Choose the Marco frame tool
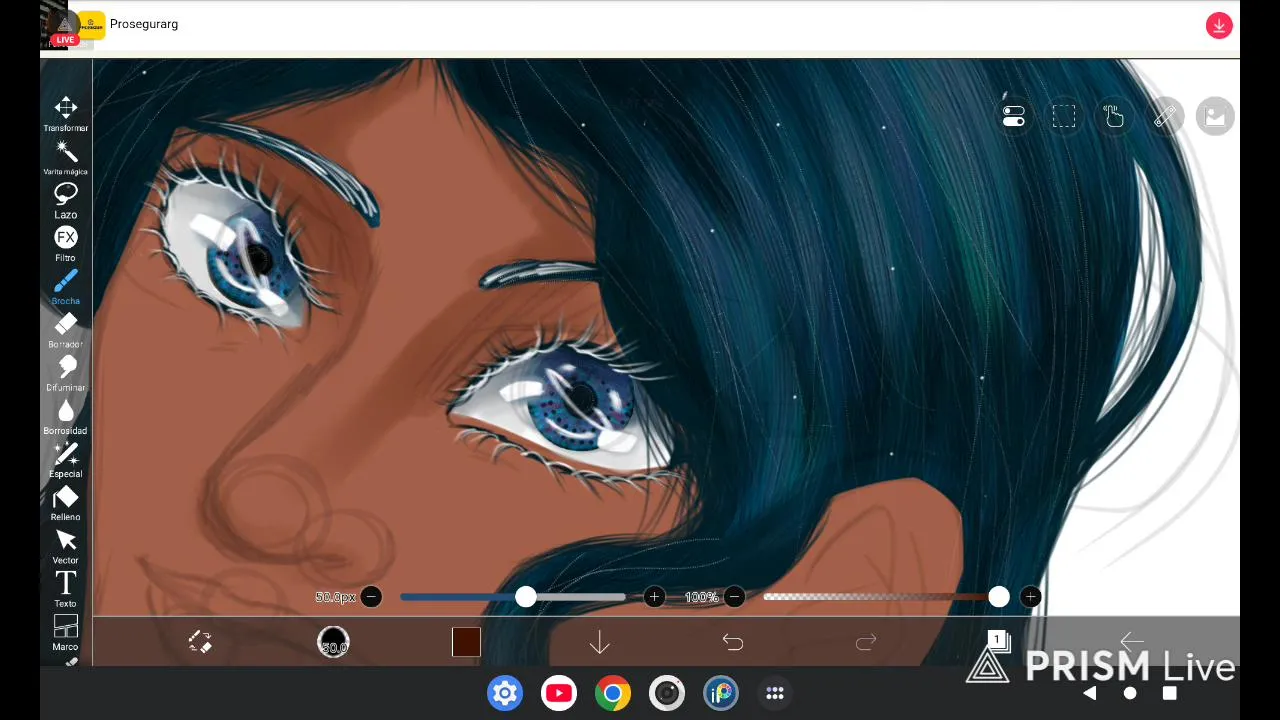This screenshot has width=1280, height=720. click(x=66, y=632)
